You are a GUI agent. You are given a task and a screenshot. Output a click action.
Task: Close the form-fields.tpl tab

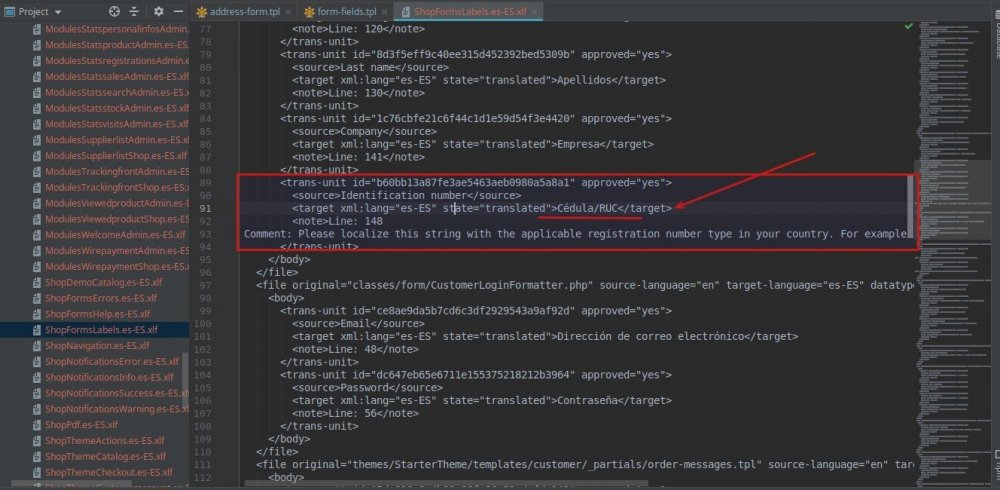coord(384,11)
